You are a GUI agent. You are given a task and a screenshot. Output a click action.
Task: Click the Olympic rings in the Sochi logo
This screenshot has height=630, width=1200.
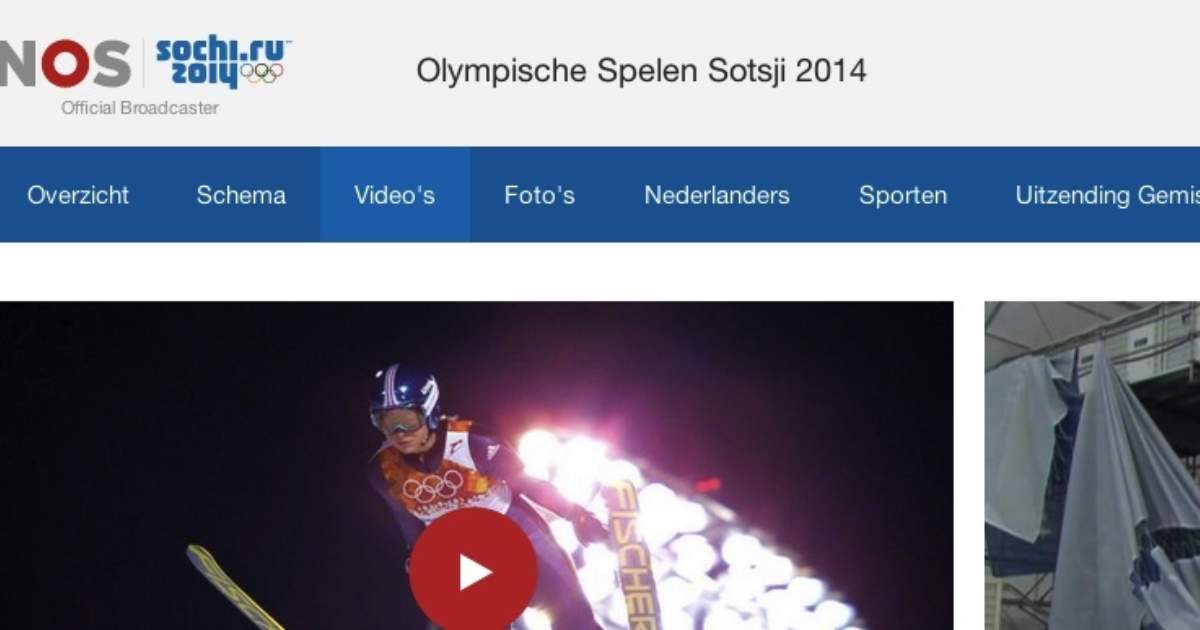pyautogui.click(x=262, y=73)
